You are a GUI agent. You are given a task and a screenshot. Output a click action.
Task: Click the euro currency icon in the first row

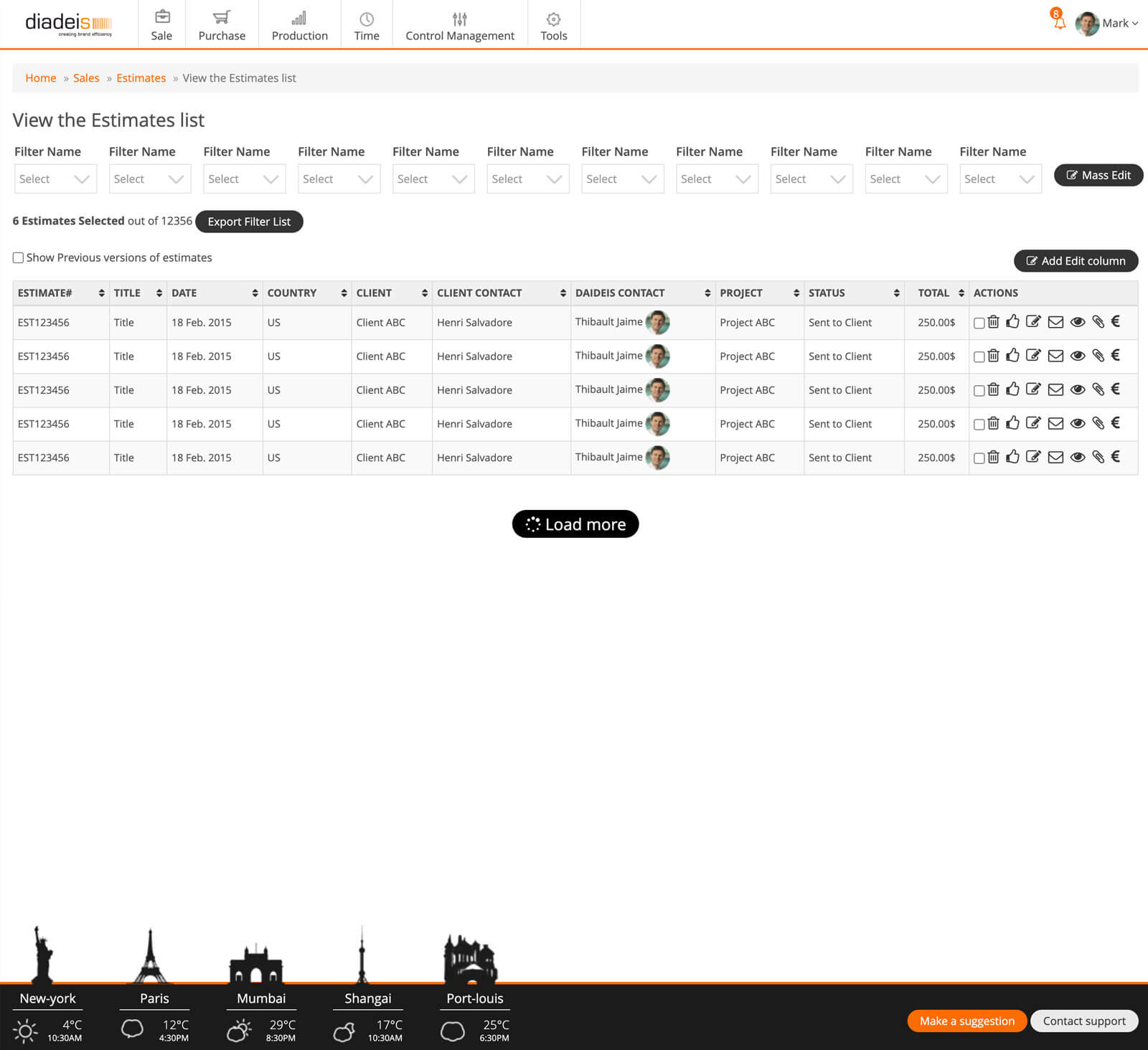1116,321
